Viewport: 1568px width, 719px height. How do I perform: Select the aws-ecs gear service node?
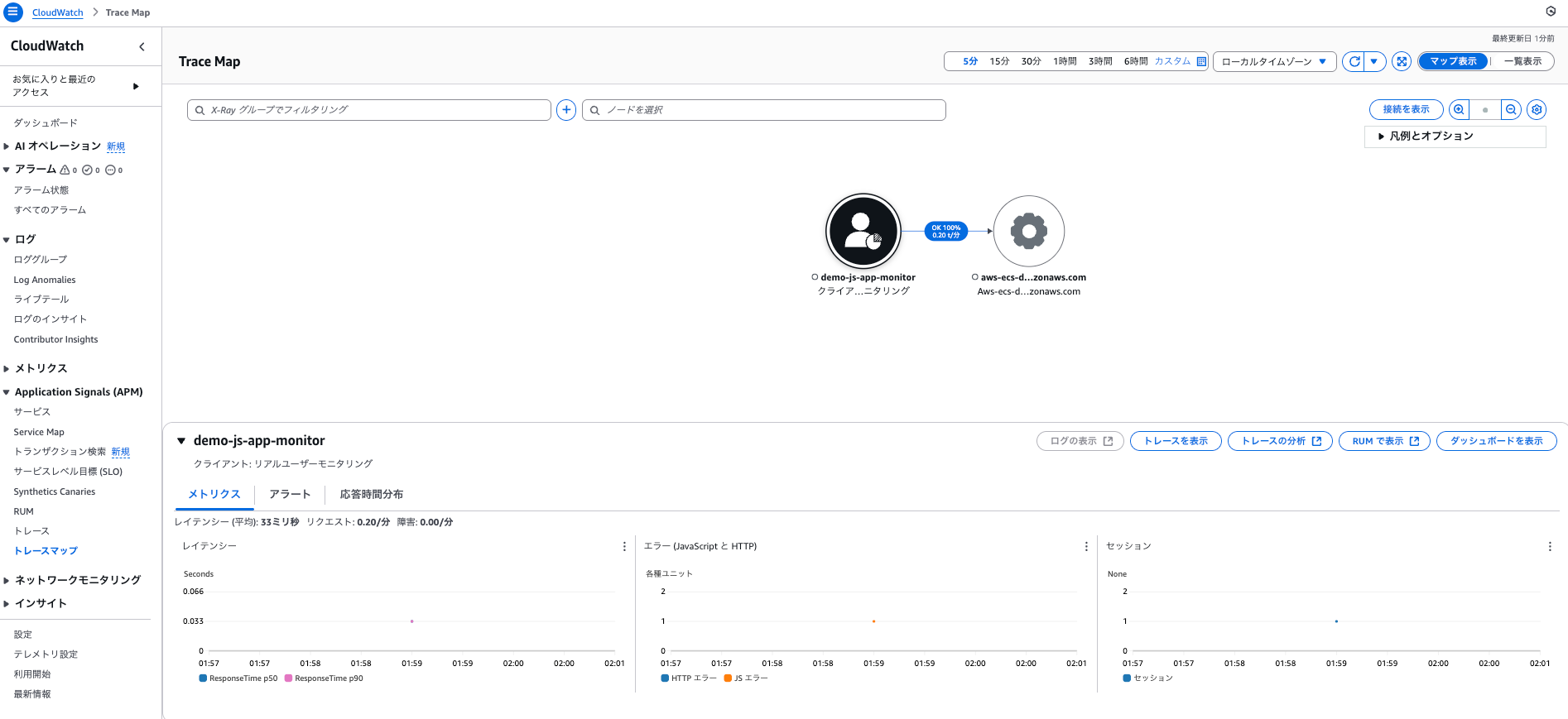click(1029, 231)
